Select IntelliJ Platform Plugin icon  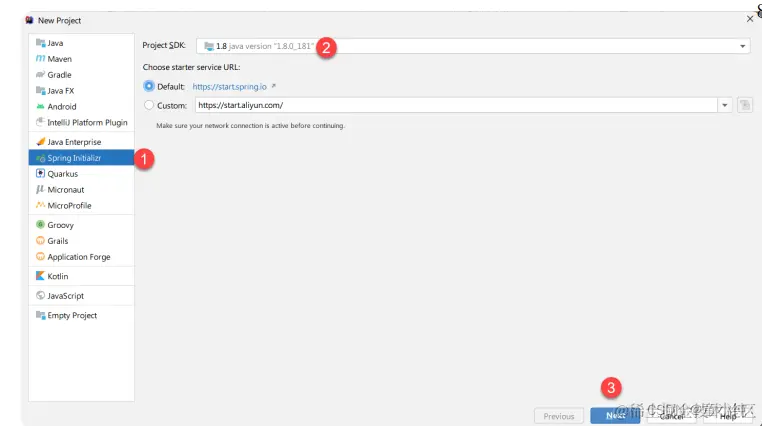pos(41,122)
